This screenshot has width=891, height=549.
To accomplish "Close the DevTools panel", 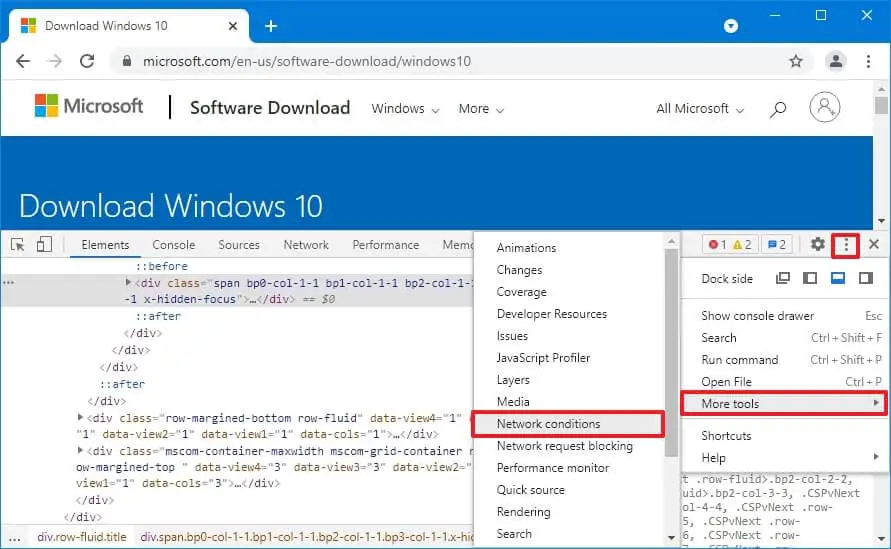I will pos(874,244).
